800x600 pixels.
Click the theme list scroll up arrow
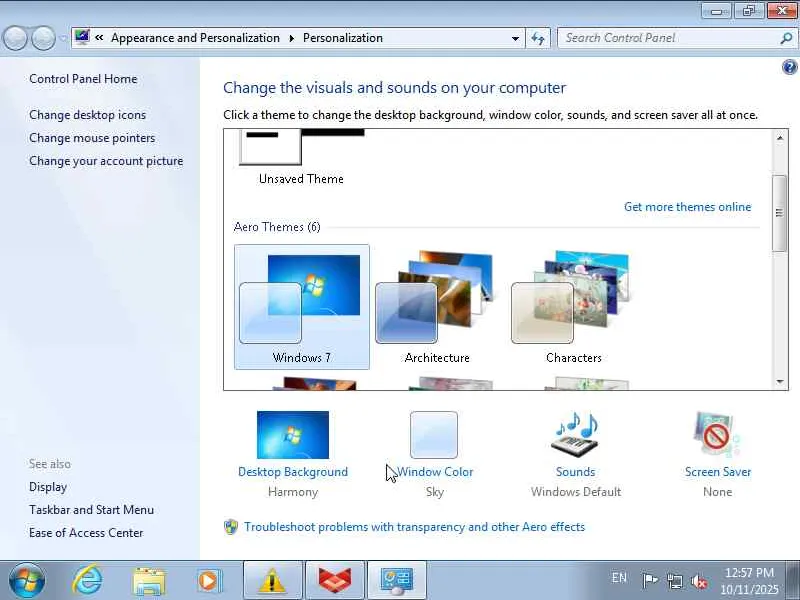[x=780, y=138]
